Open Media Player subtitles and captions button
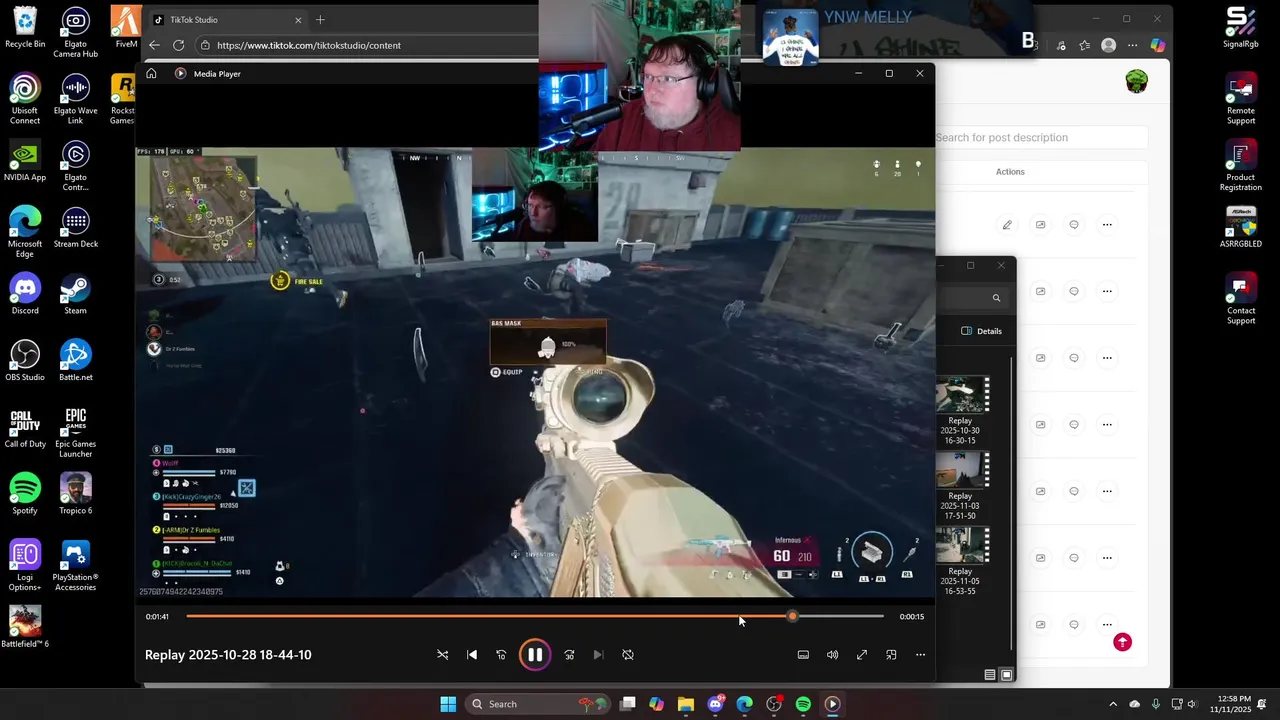Image resolution: width=1280 pixels, height=720 pixels. pyautogui.click(x=803, y=655)
